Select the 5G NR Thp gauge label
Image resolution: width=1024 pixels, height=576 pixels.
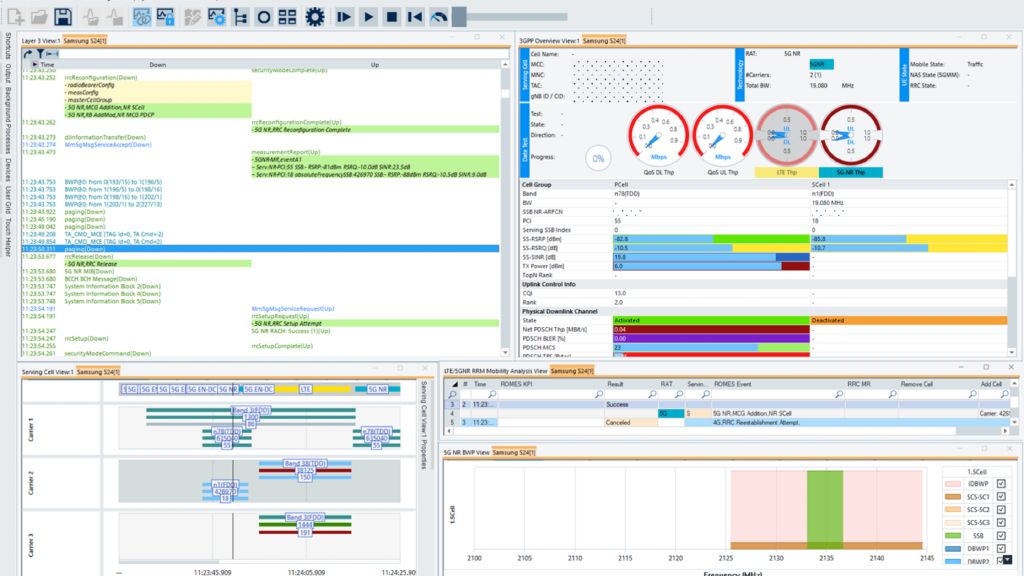[850, 172]
